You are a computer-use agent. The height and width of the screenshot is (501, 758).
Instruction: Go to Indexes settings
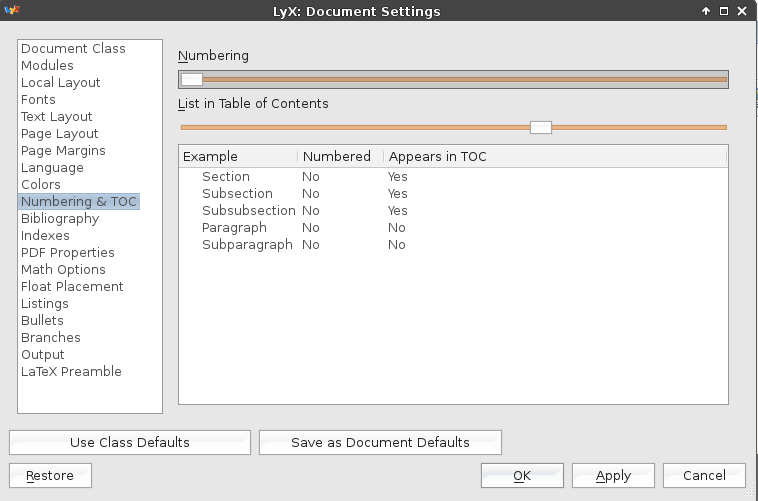click(x=45, y=236)
